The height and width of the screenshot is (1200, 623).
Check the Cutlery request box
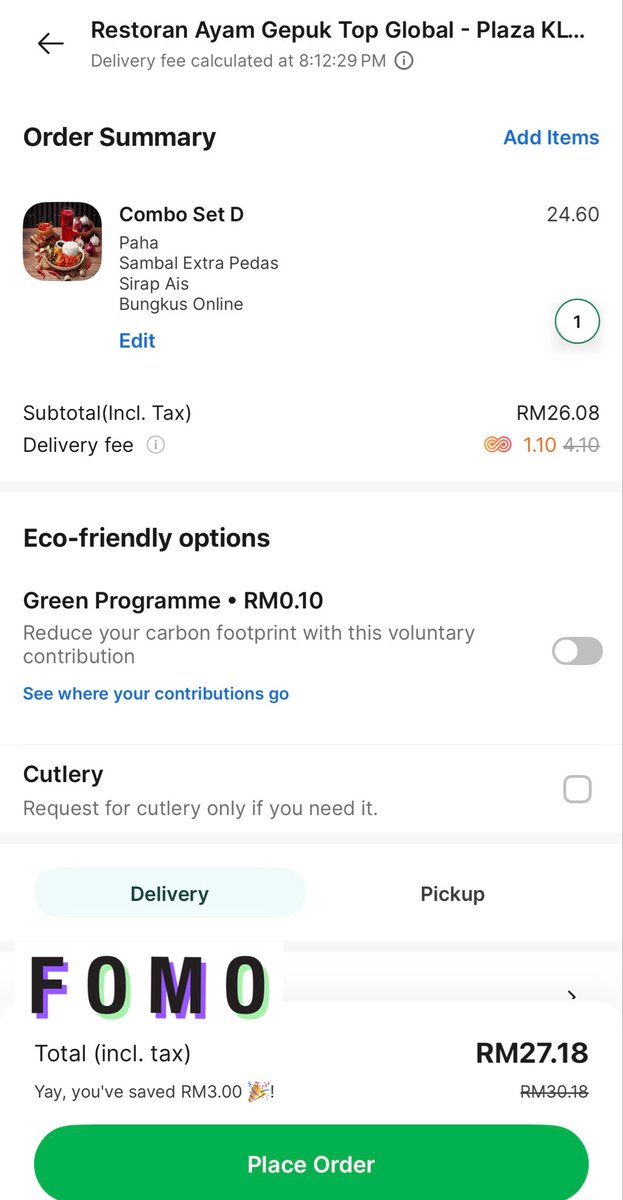point(577,790)
